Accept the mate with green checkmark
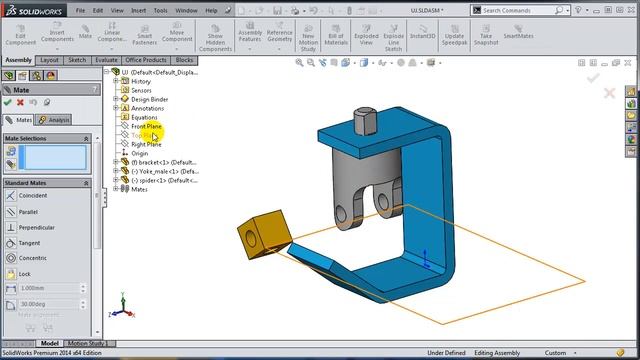 coord(7,102)
